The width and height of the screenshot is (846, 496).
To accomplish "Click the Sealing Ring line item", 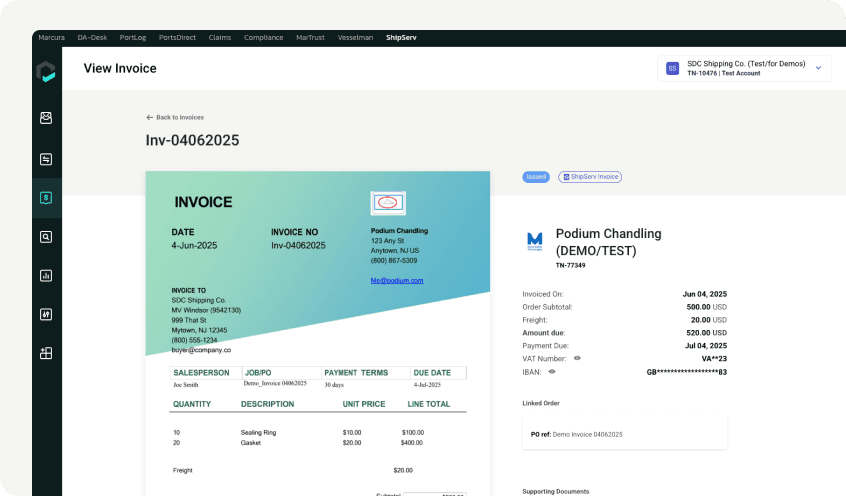I will 258,433.
